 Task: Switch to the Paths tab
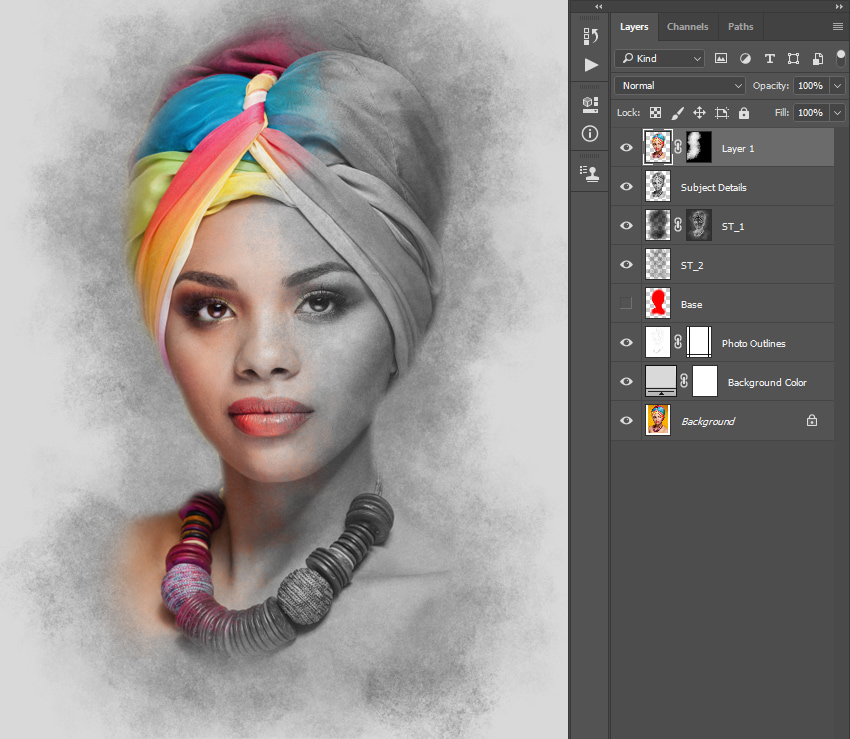pos(740,27)
